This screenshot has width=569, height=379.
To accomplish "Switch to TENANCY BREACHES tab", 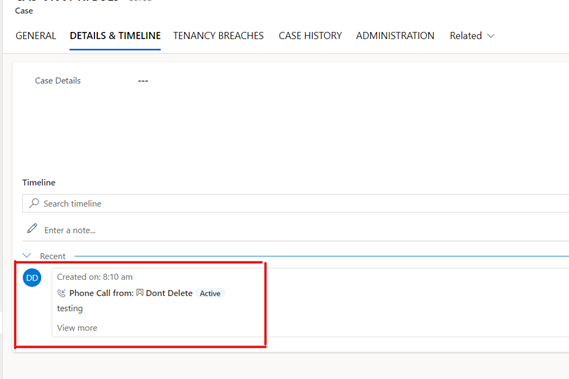I will click(218, 36).
